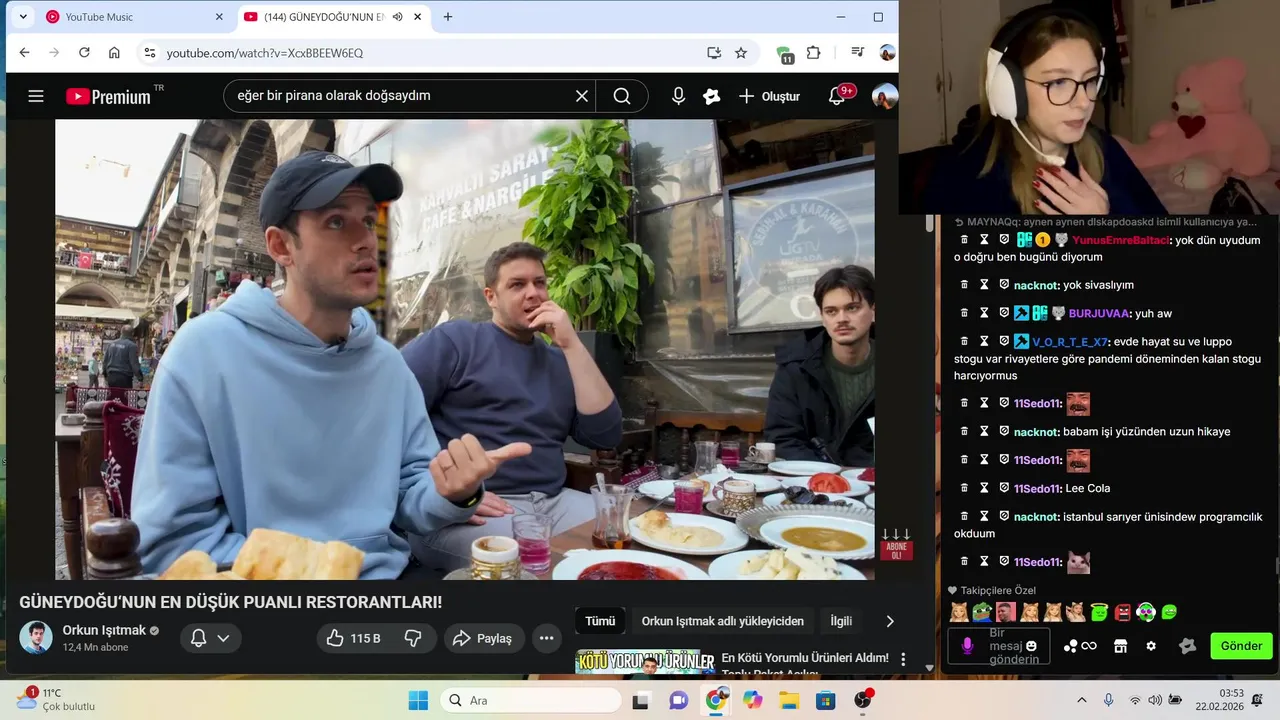Share the video with Paylaş button

pos(484,638)
